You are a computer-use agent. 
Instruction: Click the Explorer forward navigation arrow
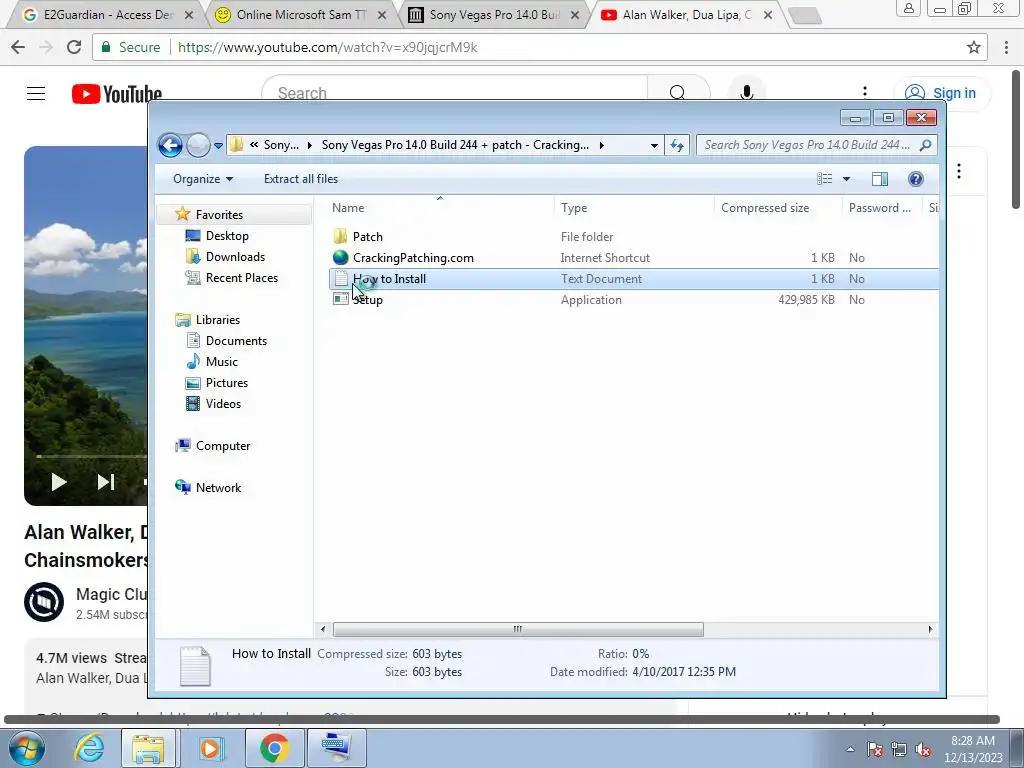tap(198, 145)
